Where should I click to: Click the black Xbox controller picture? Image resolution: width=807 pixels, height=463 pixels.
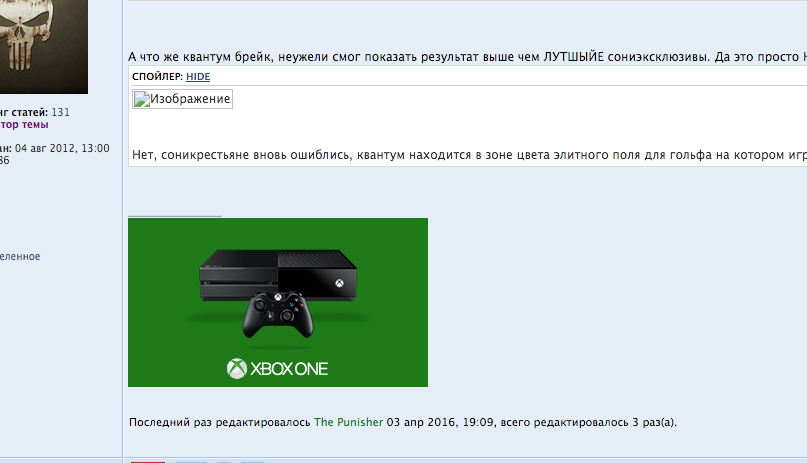pyautogui.click(x=278, y=315)
